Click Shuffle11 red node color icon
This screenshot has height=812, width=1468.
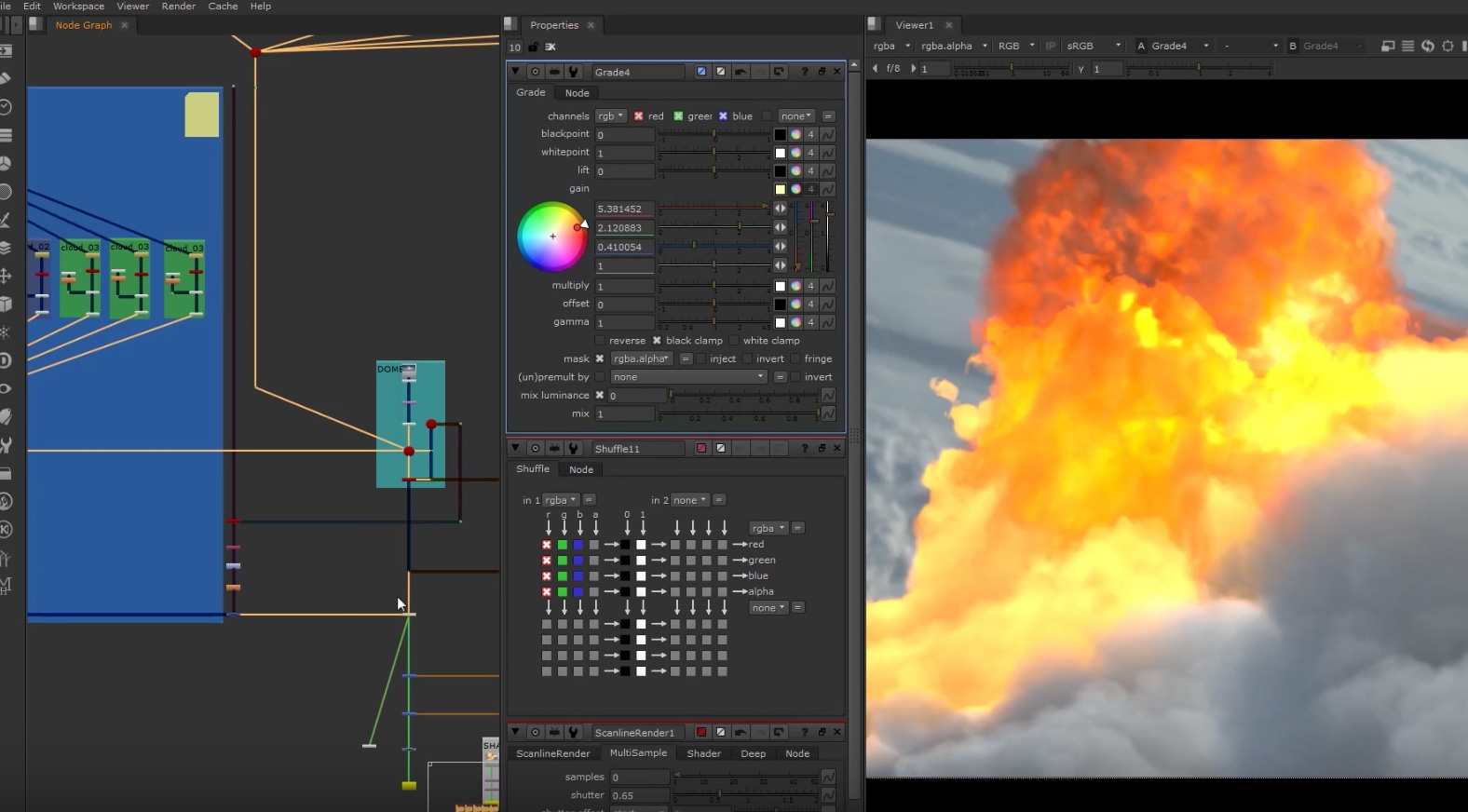click(701, 448)
